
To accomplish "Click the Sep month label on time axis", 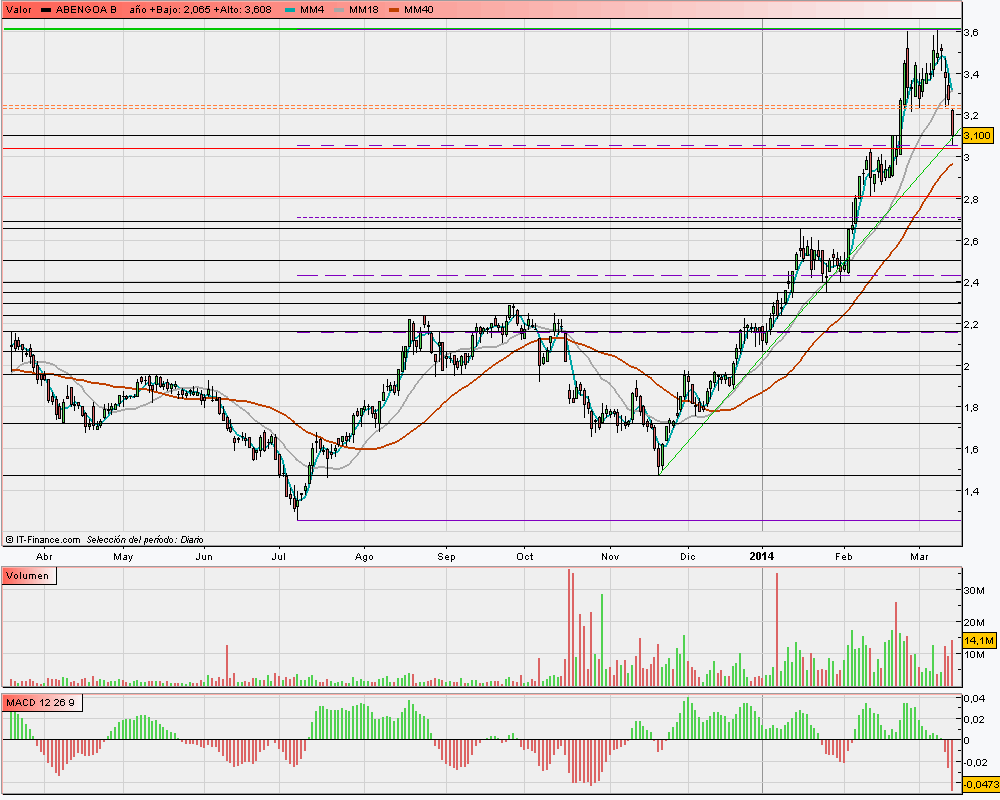I will (x=446, y=557).
